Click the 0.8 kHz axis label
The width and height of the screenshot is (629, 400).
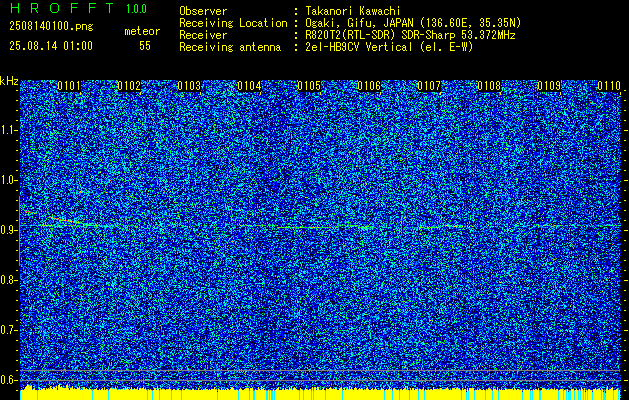click(8, 280)
